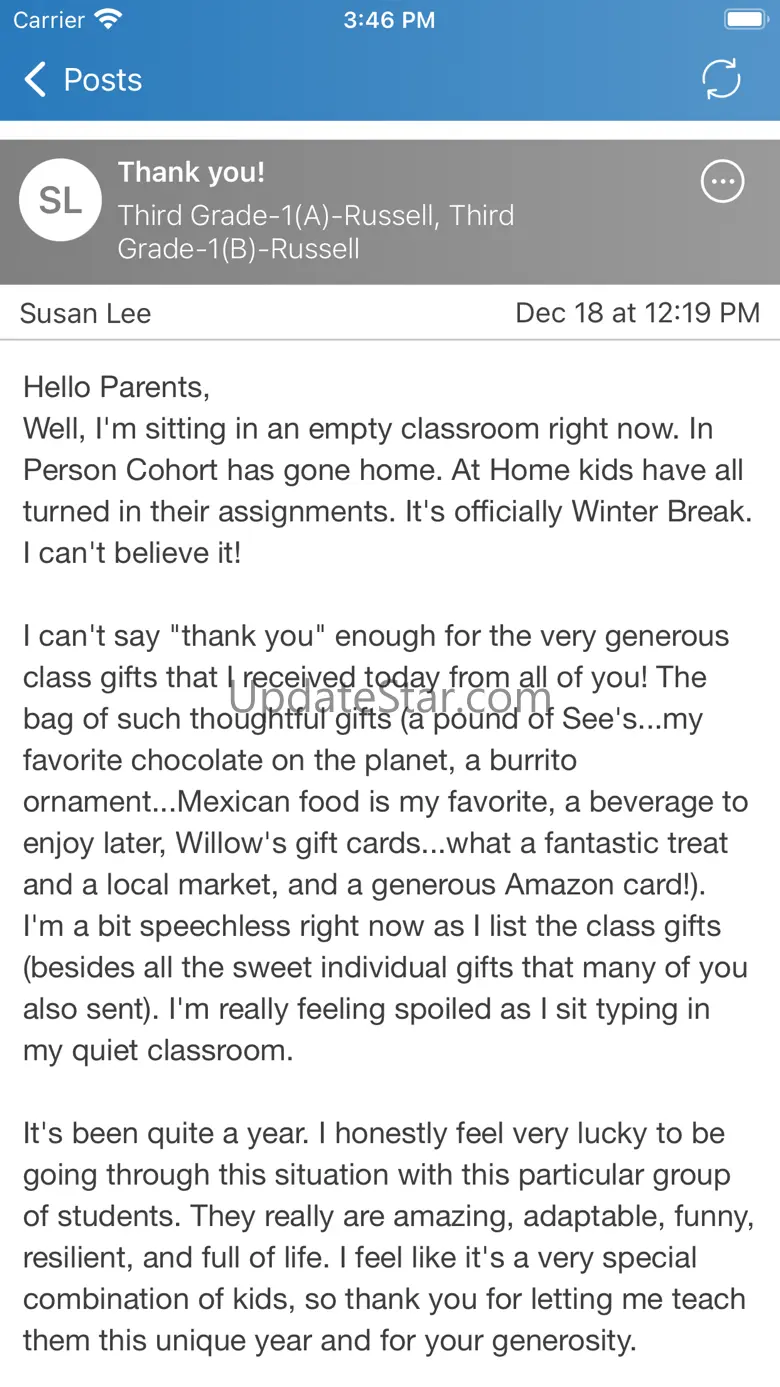Tap the UpdateStar.com watermark
The width and height of the screenshot is (780, 1387).
[x=390, y=696]
